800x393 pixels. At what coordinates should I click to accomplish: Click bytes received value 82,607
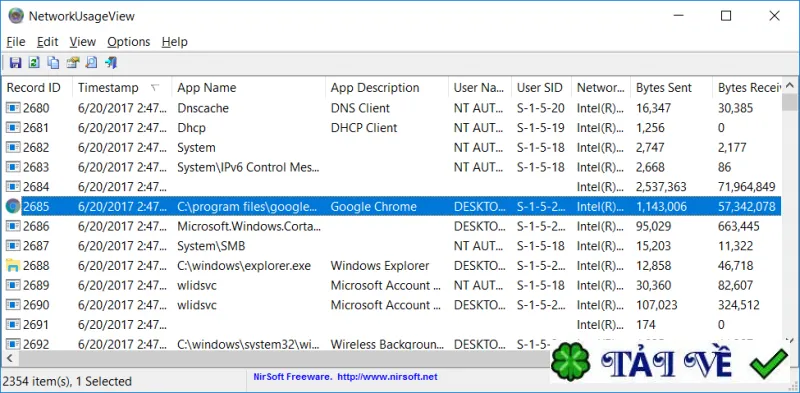pos(735,285)
